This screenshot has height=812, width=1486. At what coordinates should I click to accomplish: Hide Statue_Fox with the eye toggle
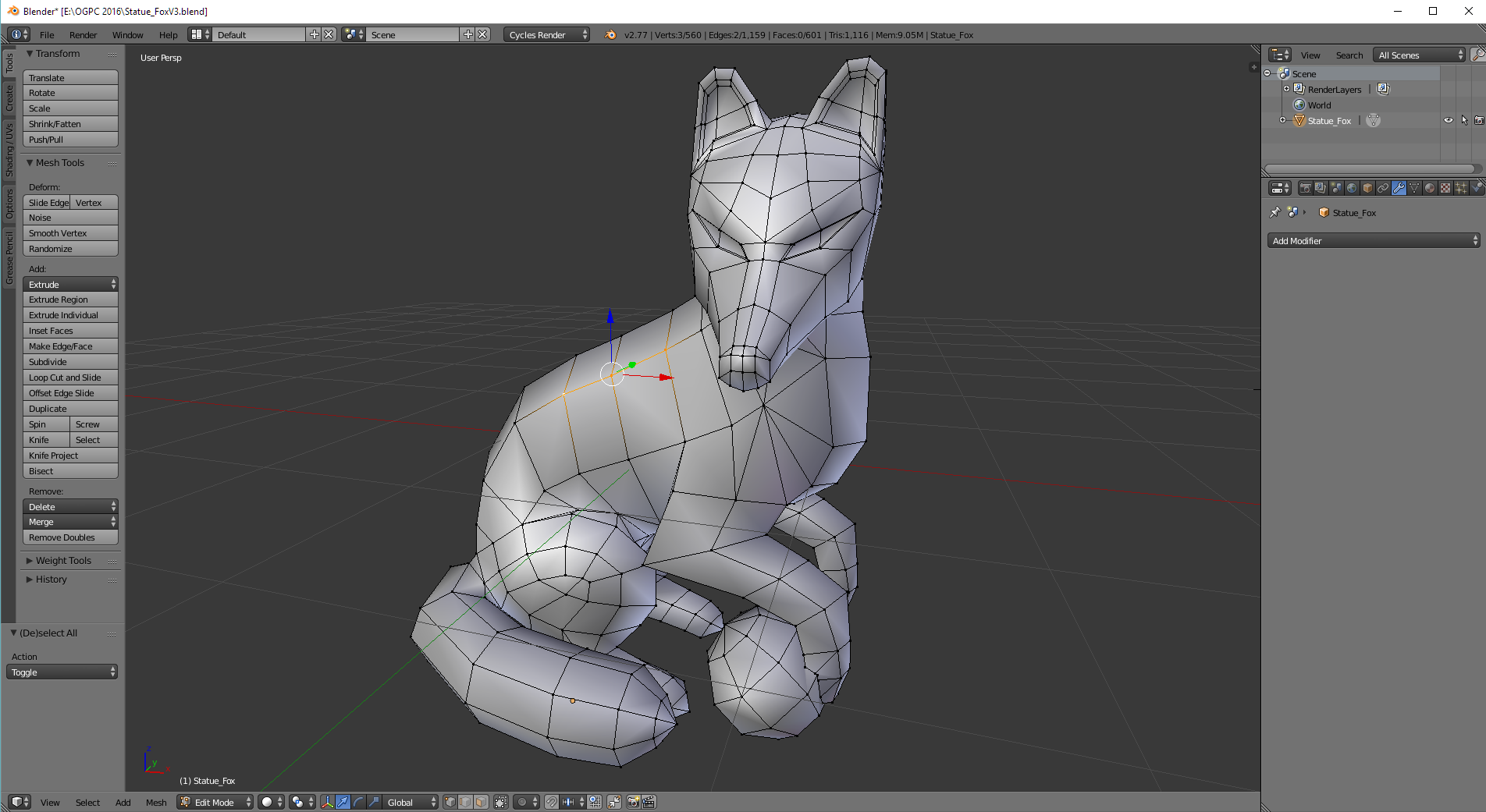tap(1449, 120)
